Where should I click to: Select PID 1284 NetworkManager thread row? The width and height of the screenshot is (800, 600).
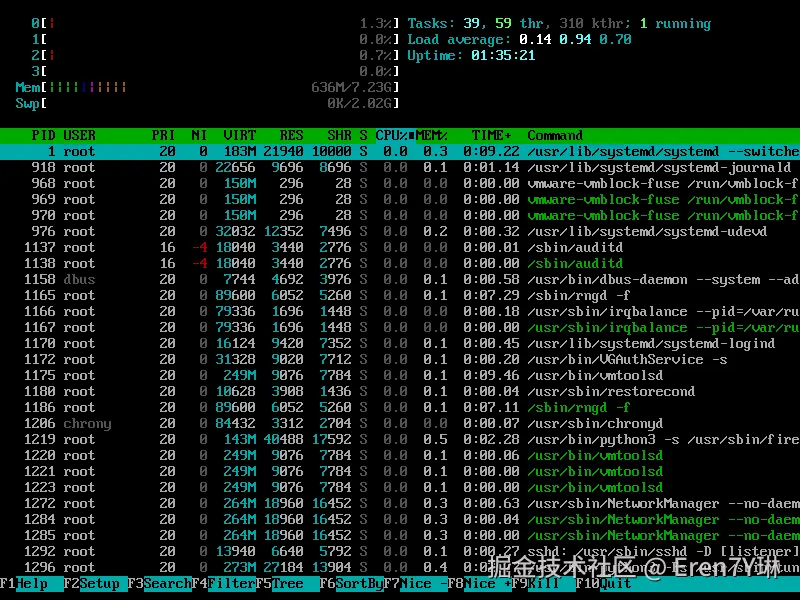tap(400, 519)
